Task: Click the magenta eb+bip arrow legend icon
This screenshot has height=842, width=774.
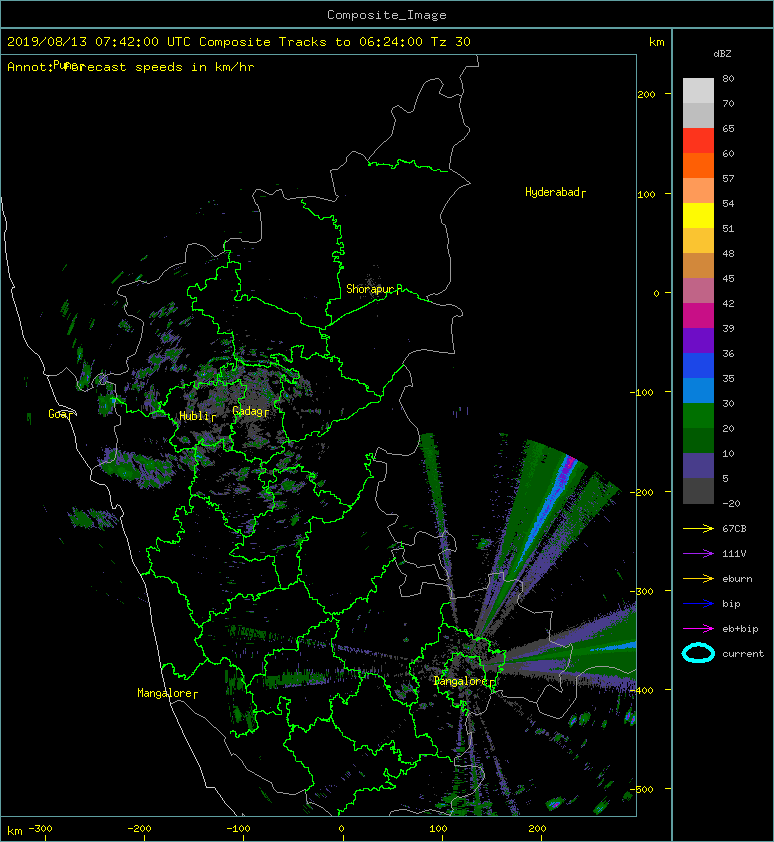Action: (x=698, y=629)
